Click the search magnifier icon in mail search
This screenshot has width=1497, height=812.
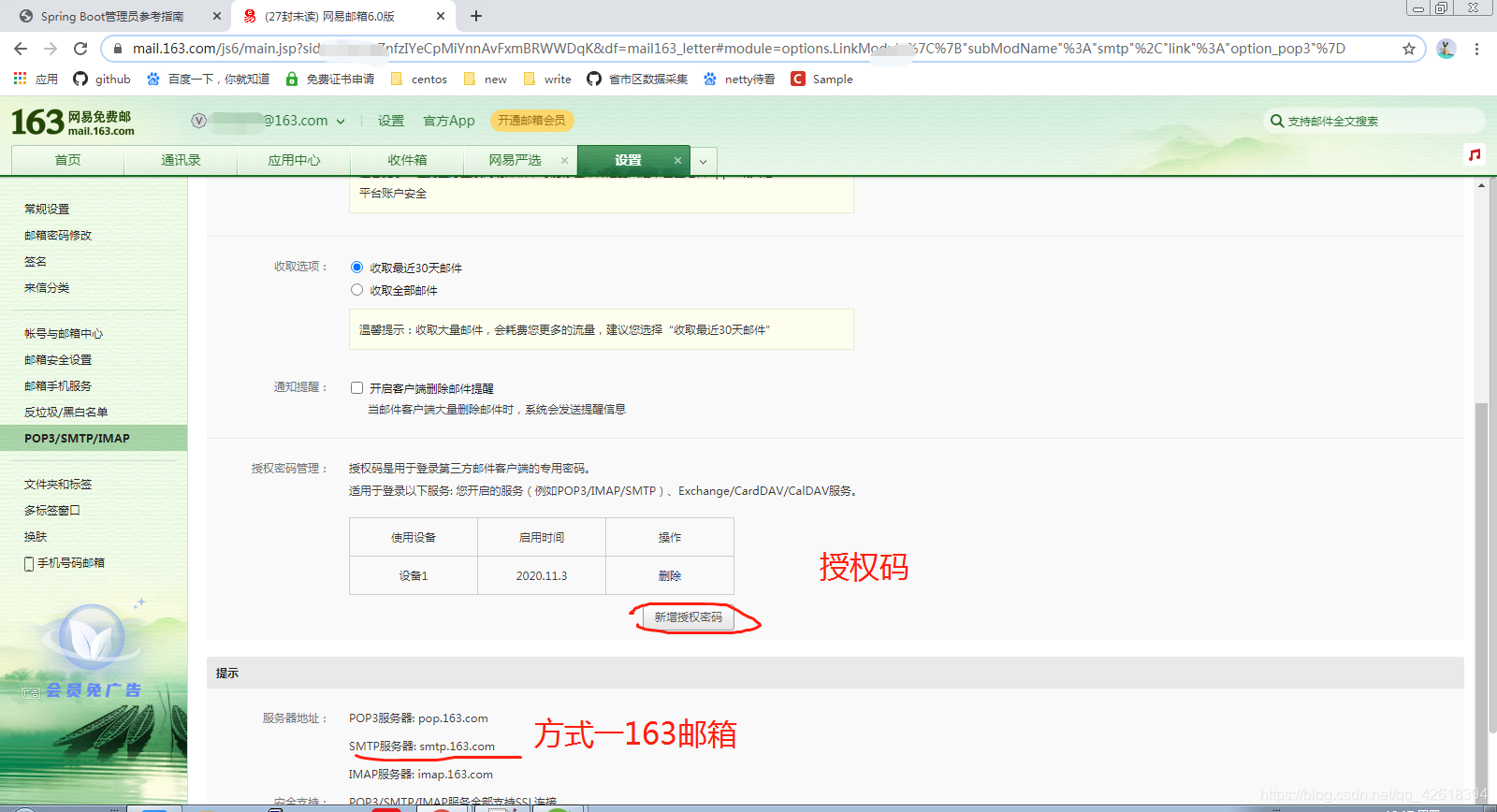1277,121
